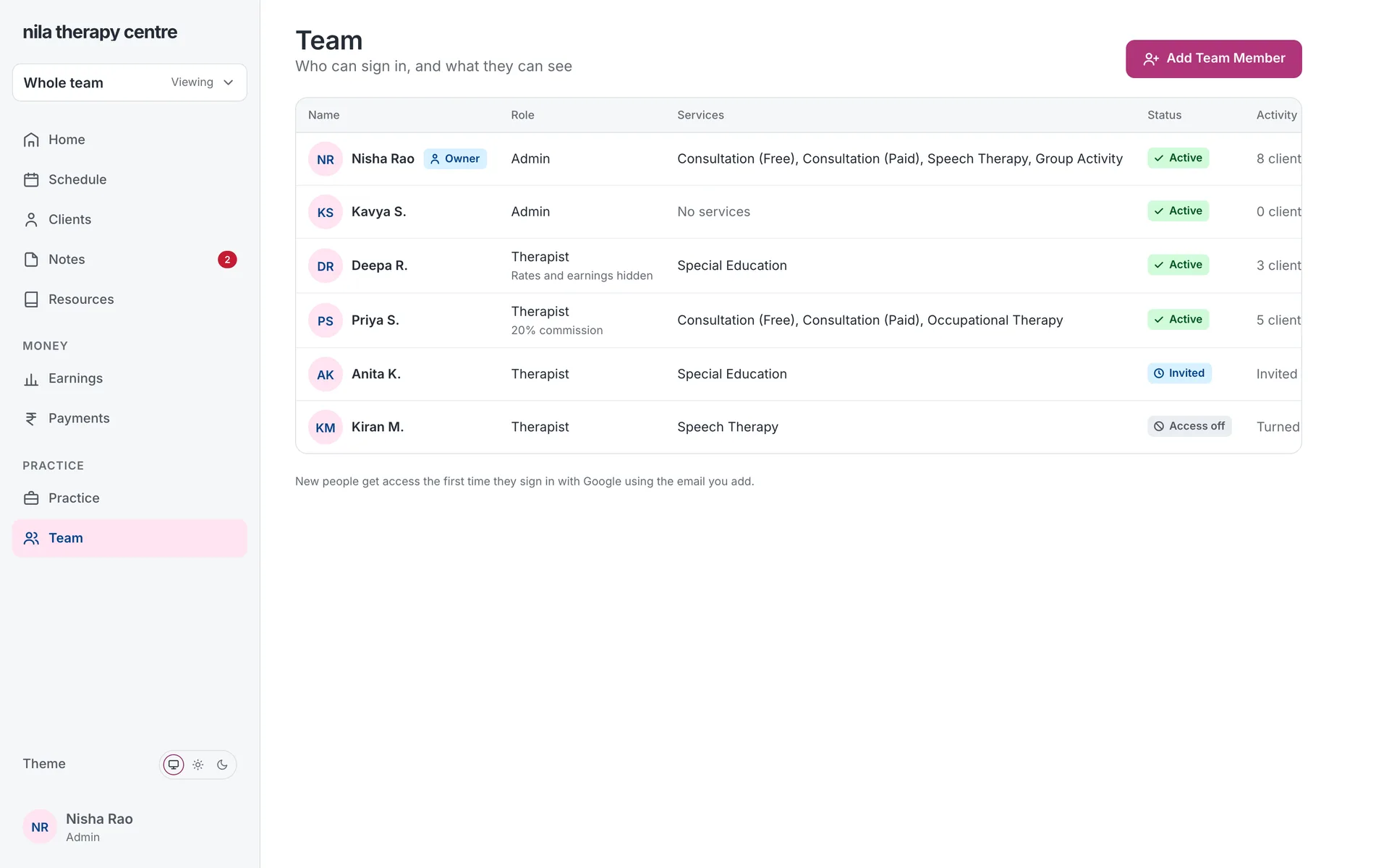Click the Status column header
This screenshot has height=868, width=1389.
[1164, 115]
